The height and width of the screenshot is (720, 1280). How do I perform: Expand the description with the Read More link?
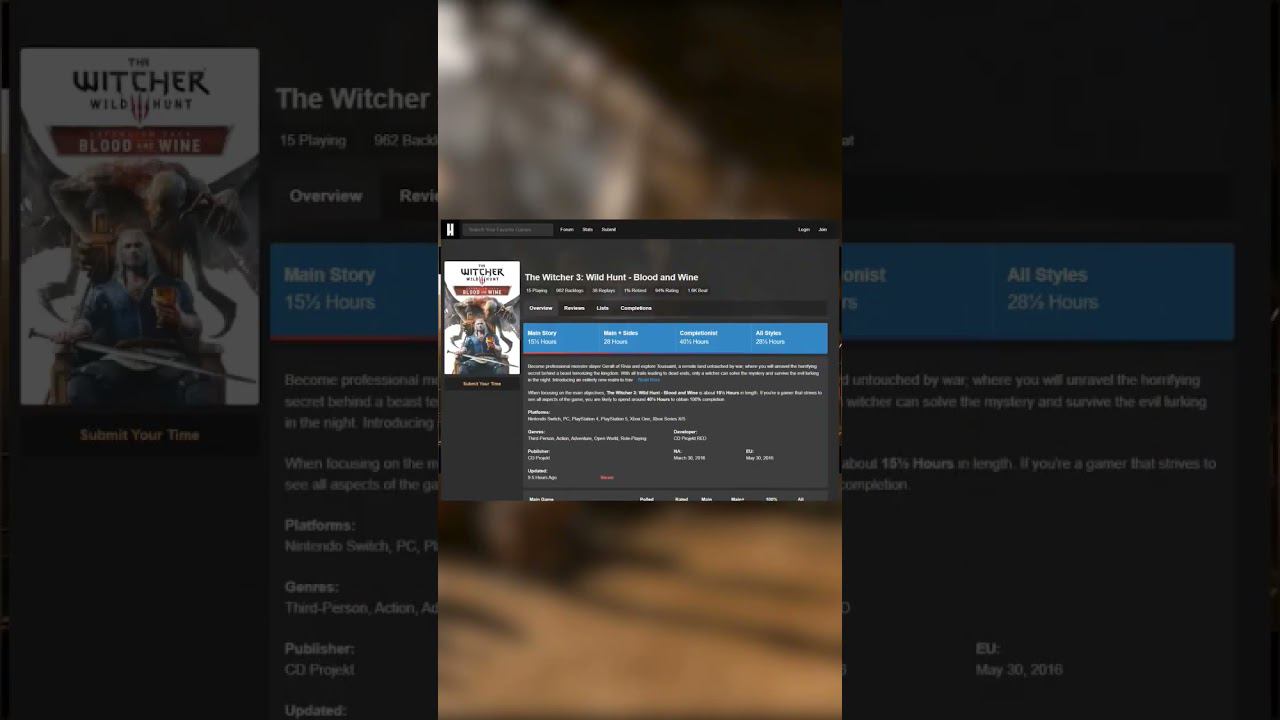[x=649, y=380]
